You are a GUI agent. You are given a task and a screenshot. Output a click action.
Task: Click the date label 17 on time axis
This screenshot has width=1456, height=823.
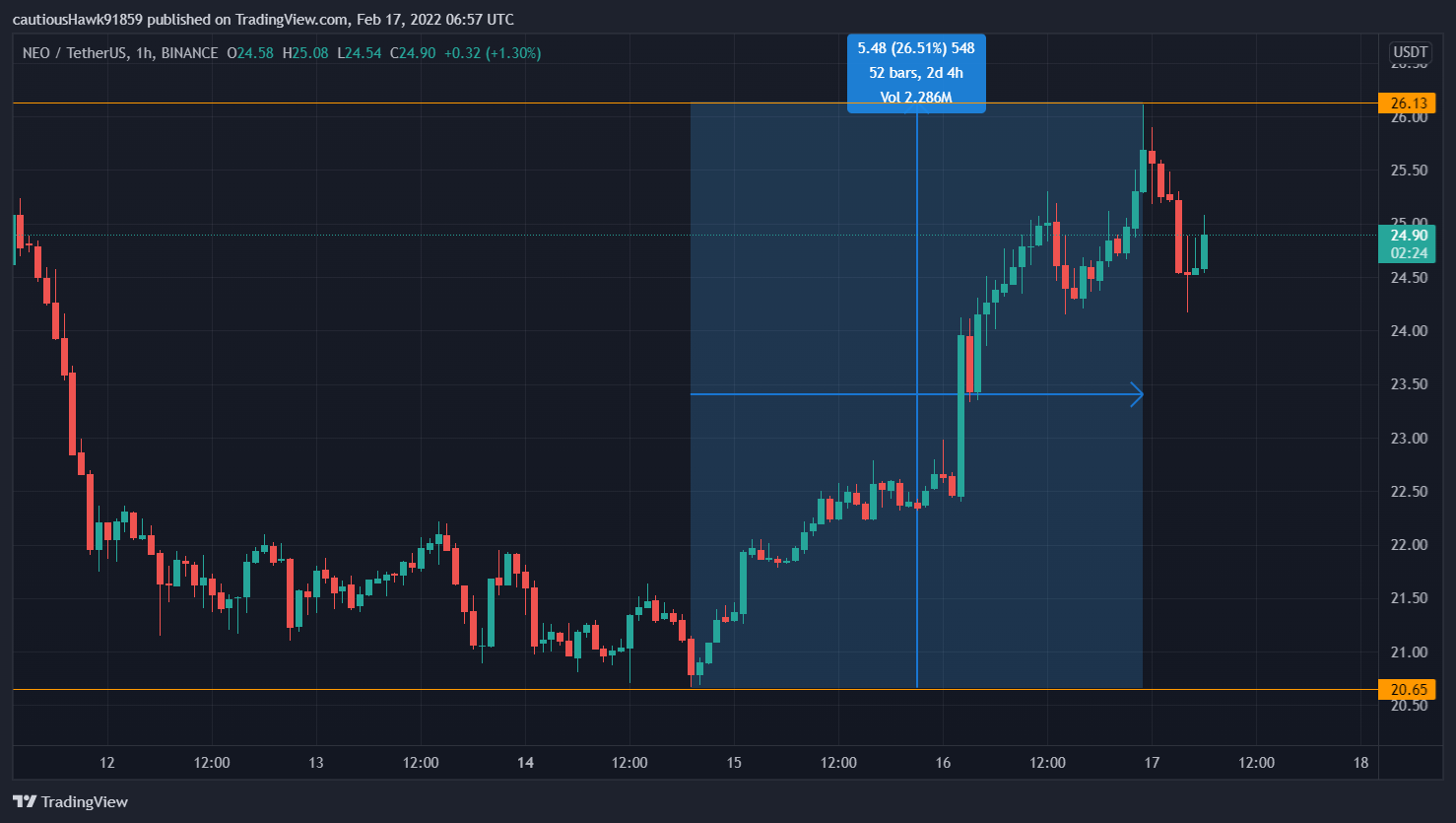point(1152,763)
